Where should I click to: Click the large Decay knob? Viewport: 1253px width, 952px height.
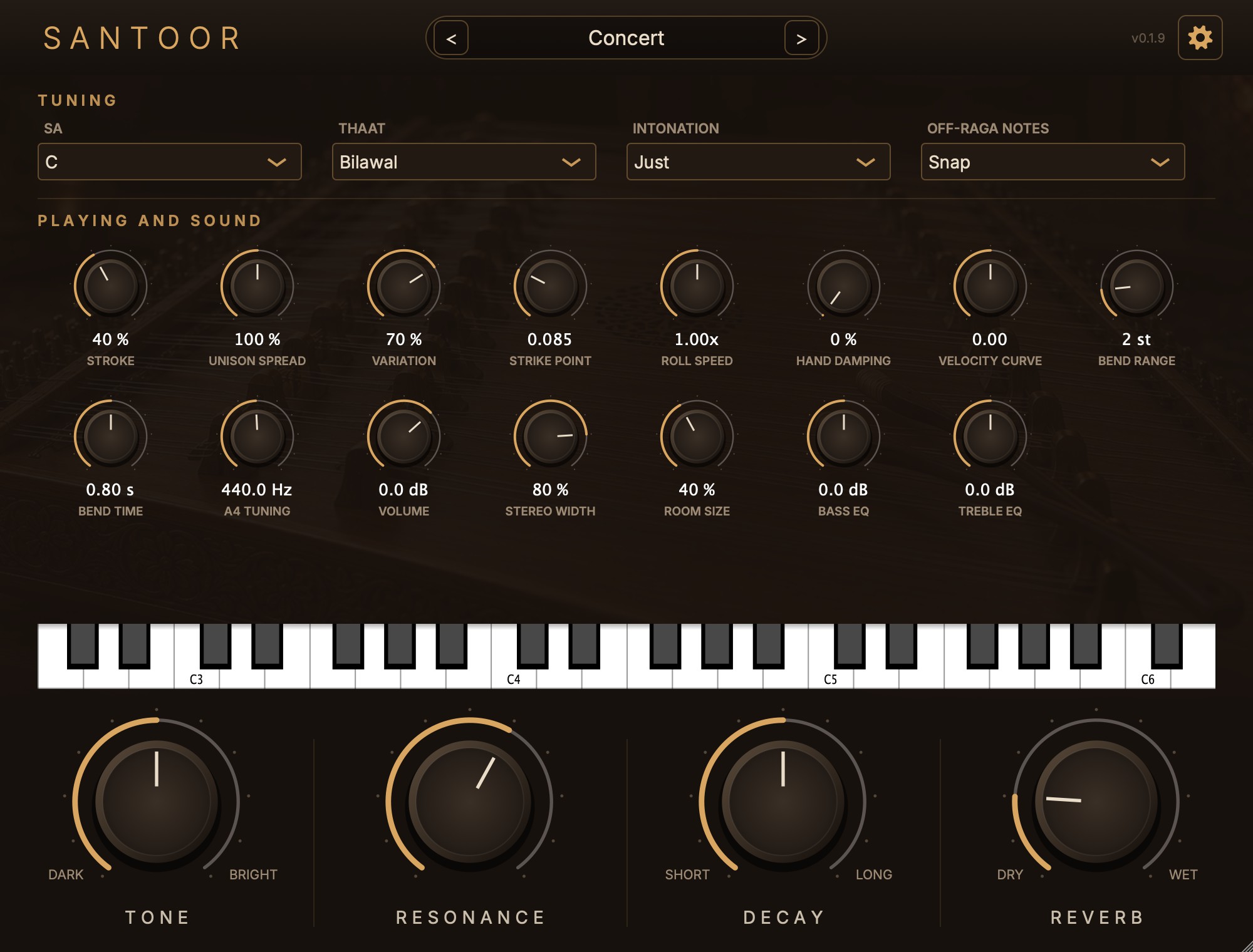[x=783, y=800]
